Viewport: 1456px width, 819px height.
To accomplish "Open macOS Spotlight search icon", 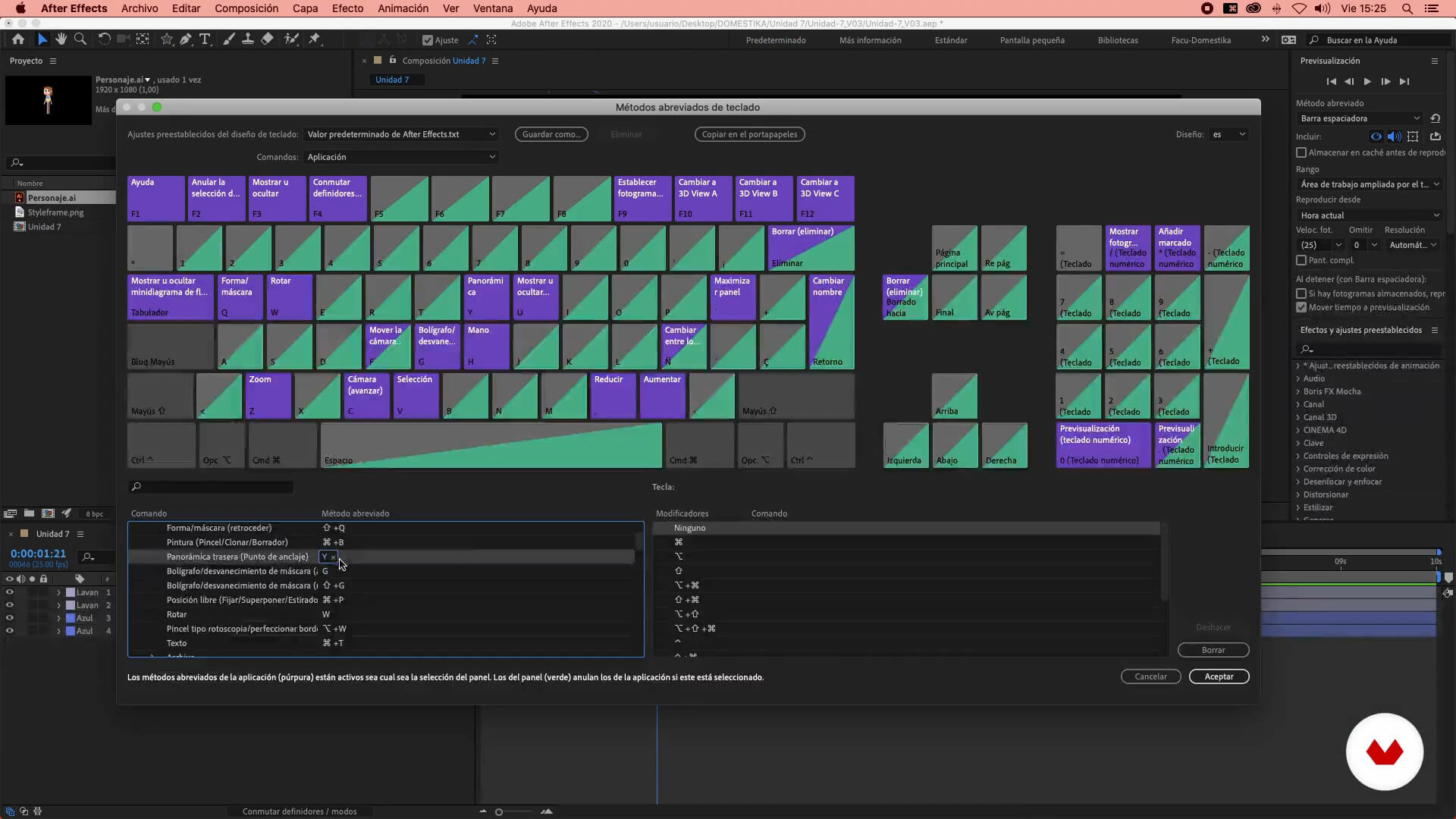I will pyautogui.click(x=1407, y=8).
